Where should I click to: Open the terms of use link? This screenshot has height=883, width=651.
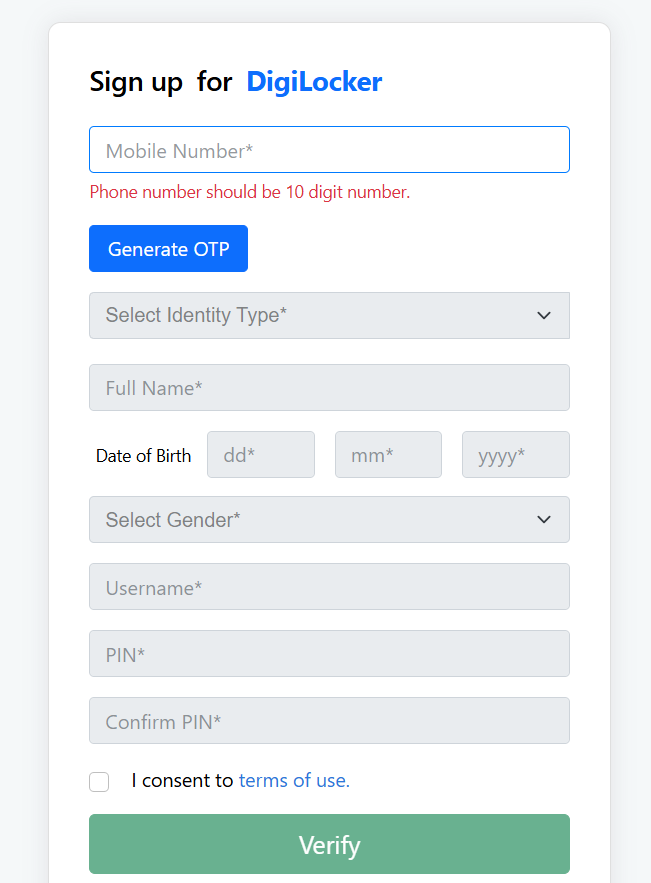pyautogui.click(x=294, y=781)
